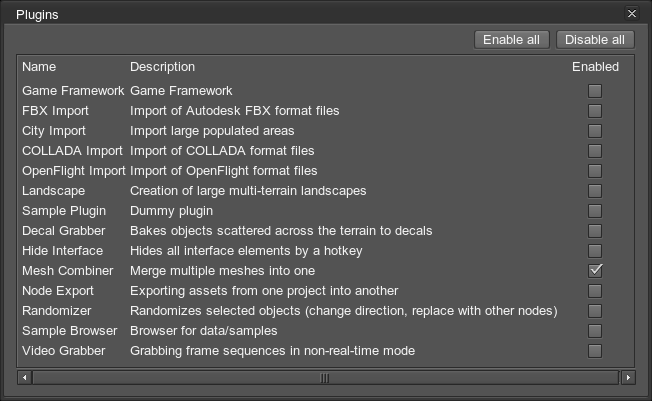Click the Name column header
Viewport: 652px width, 401px height.
click(40, 67)
